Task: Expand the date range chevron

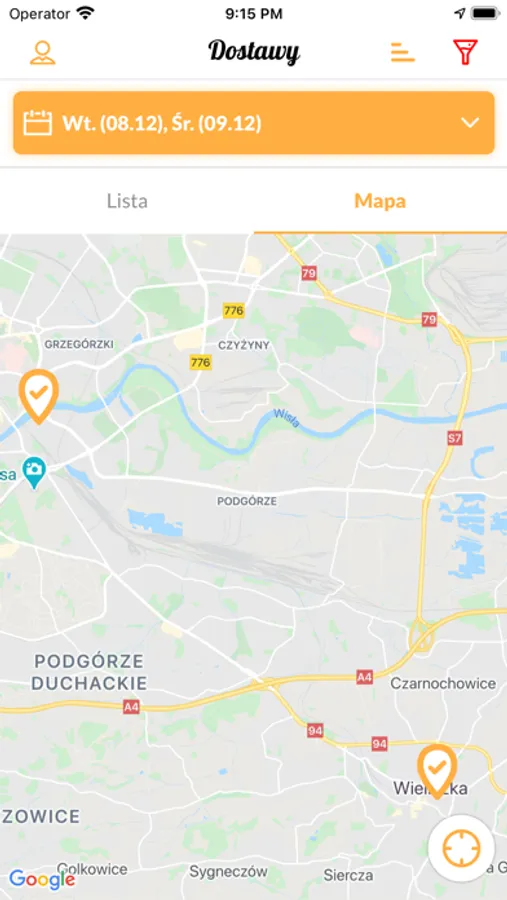Action: pyautogui.click(x=470, y=123)
